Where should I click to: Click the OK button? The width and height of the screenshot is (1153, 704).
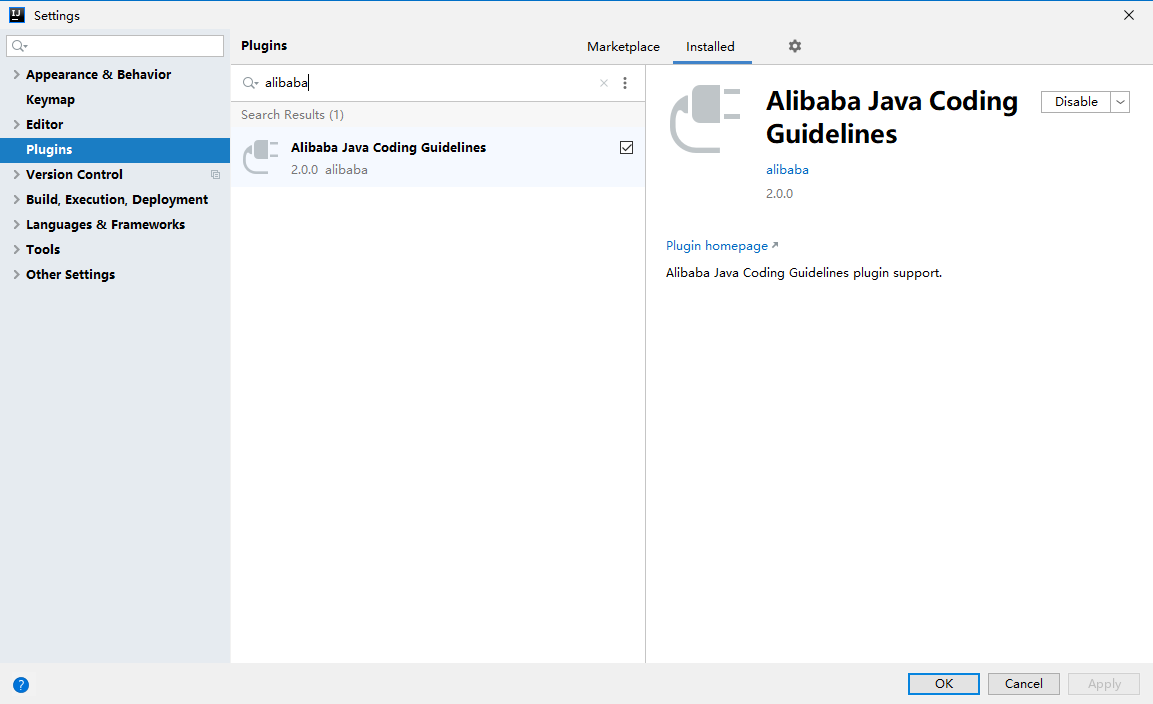coord(943,683)
